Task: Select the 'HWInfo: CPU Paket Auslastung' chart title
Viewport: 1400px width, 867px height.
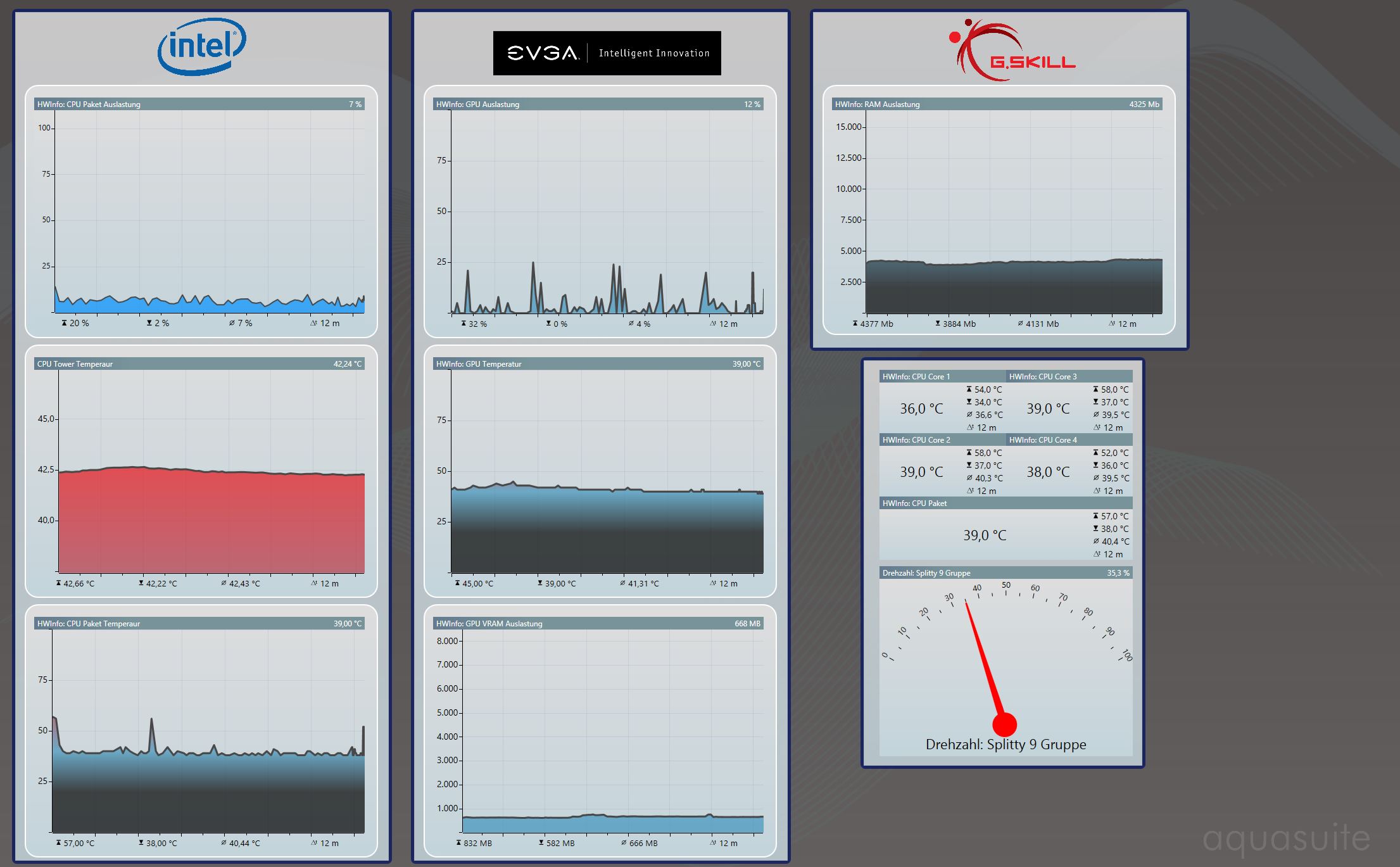Action: pyautogui.click(x=89, y=104)
